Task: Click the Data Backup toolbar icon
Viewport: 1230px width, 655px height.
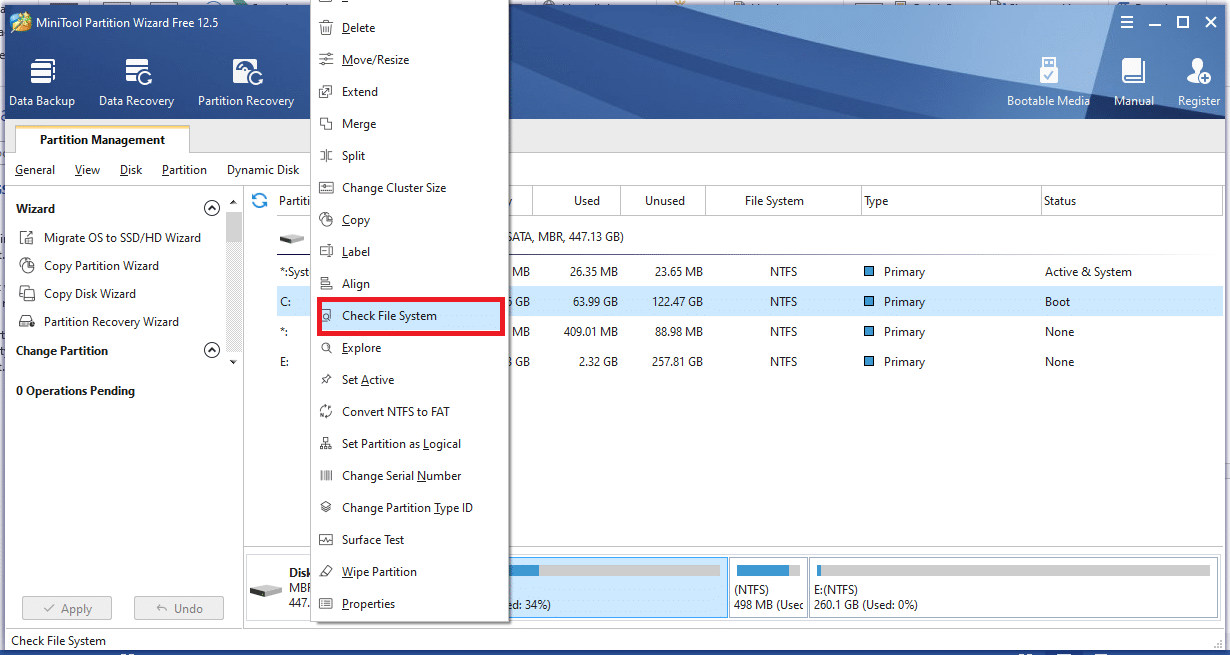Action: tap(42, 74)
